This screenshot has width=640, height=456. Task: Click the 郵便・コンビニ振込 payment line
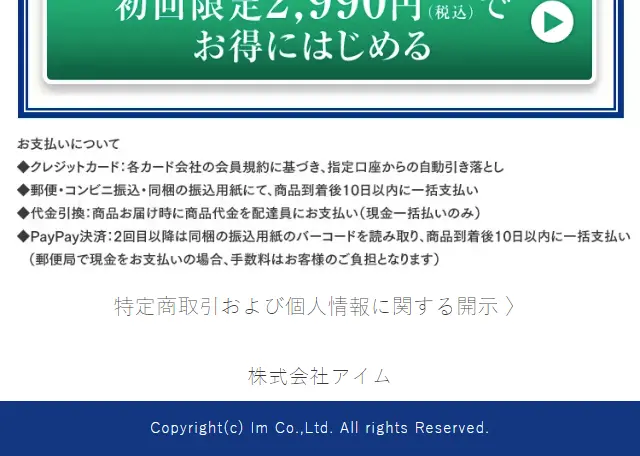tap(248, 190)
